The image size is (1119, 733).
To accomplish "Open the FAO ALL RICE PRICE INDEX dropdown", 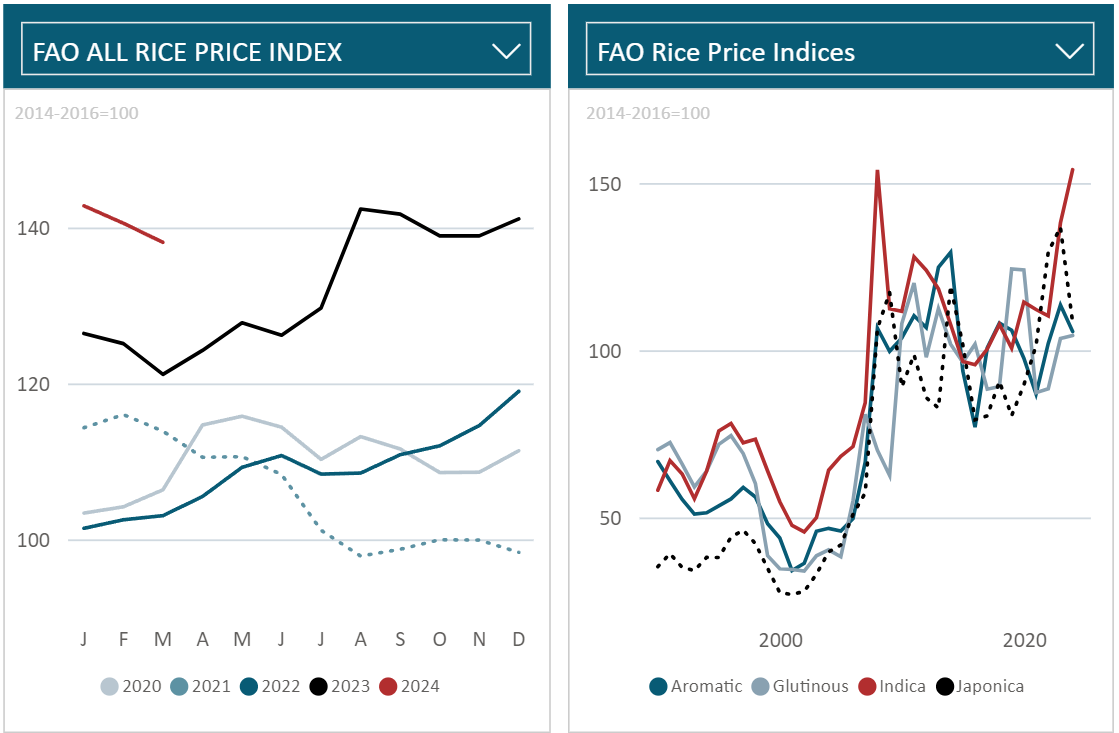I will 275,51.
